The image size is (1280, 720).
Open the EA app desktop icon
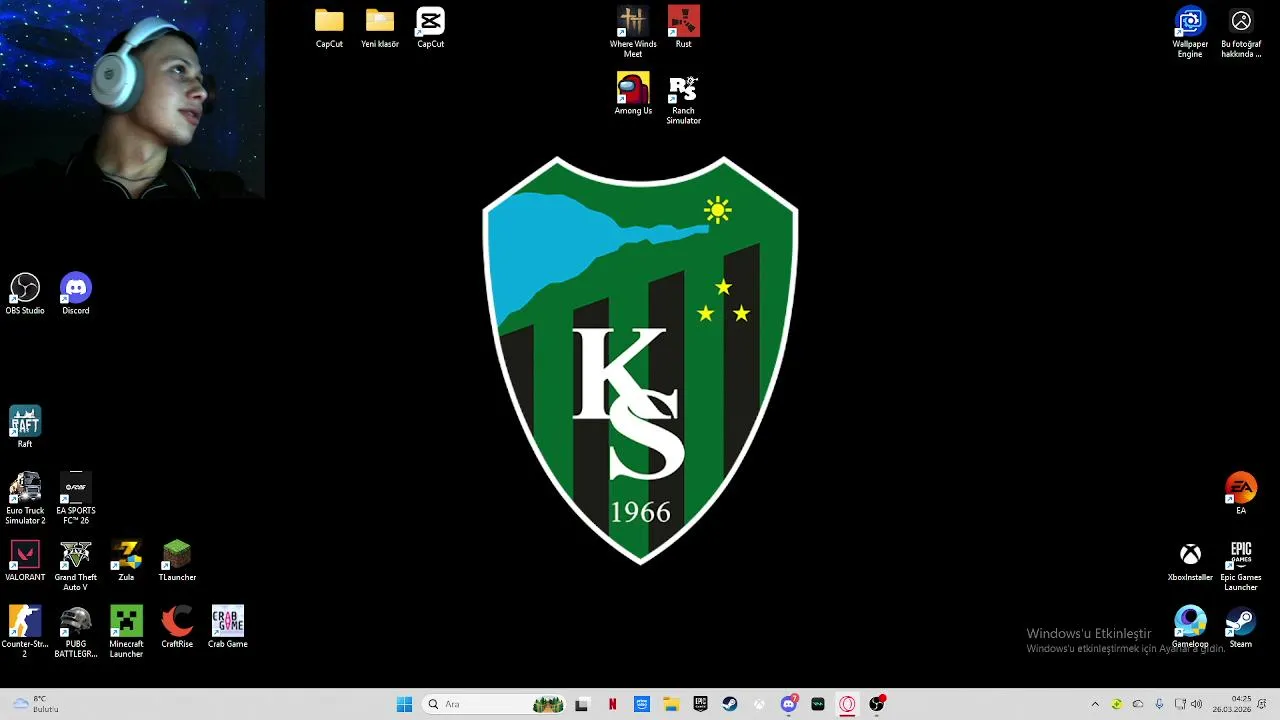[1241, 494]
